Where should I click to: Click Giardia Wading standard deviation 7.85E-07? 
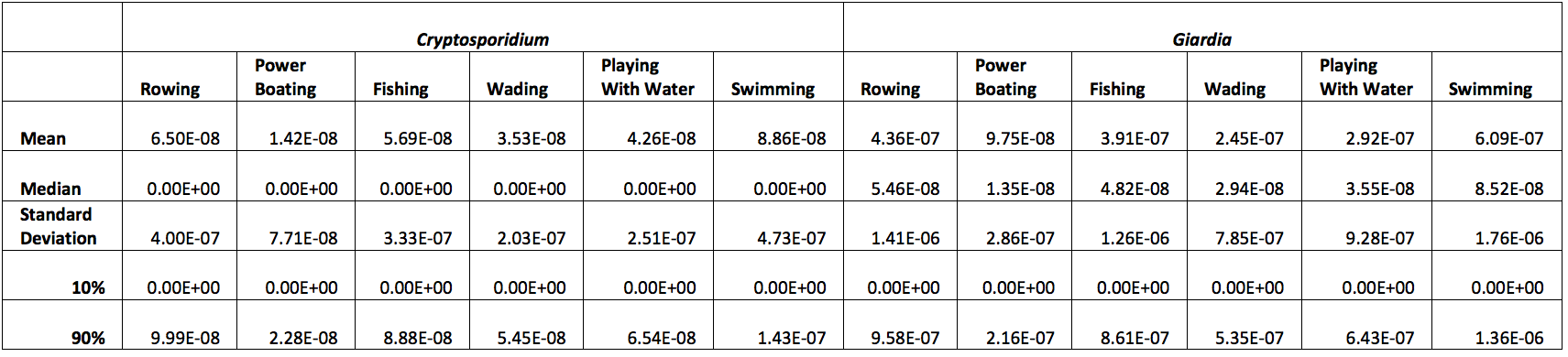[x=1249, y=238]
